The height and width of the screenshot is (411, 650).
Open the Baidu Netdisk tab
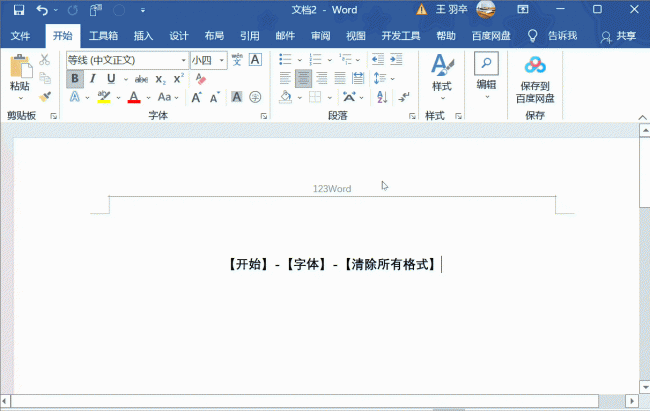tap(491, 36)
